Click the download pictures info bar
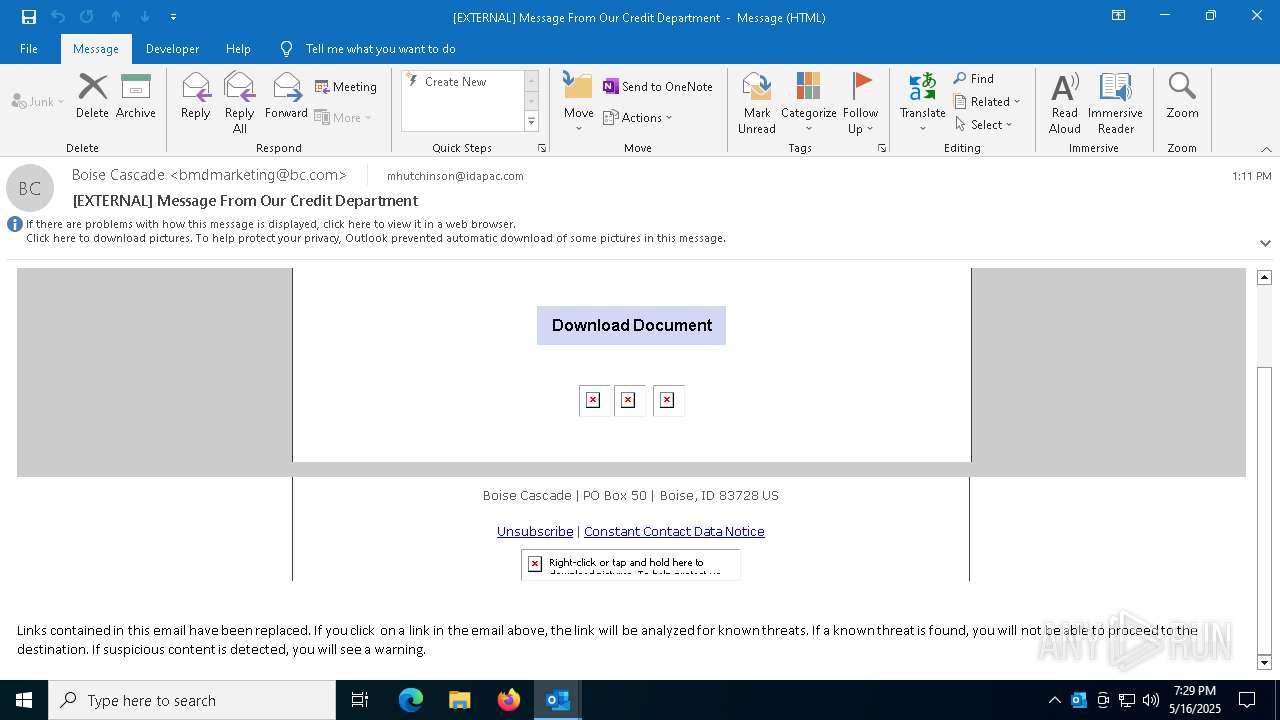Screen dimensions: 1280x720 click(376, 238)
